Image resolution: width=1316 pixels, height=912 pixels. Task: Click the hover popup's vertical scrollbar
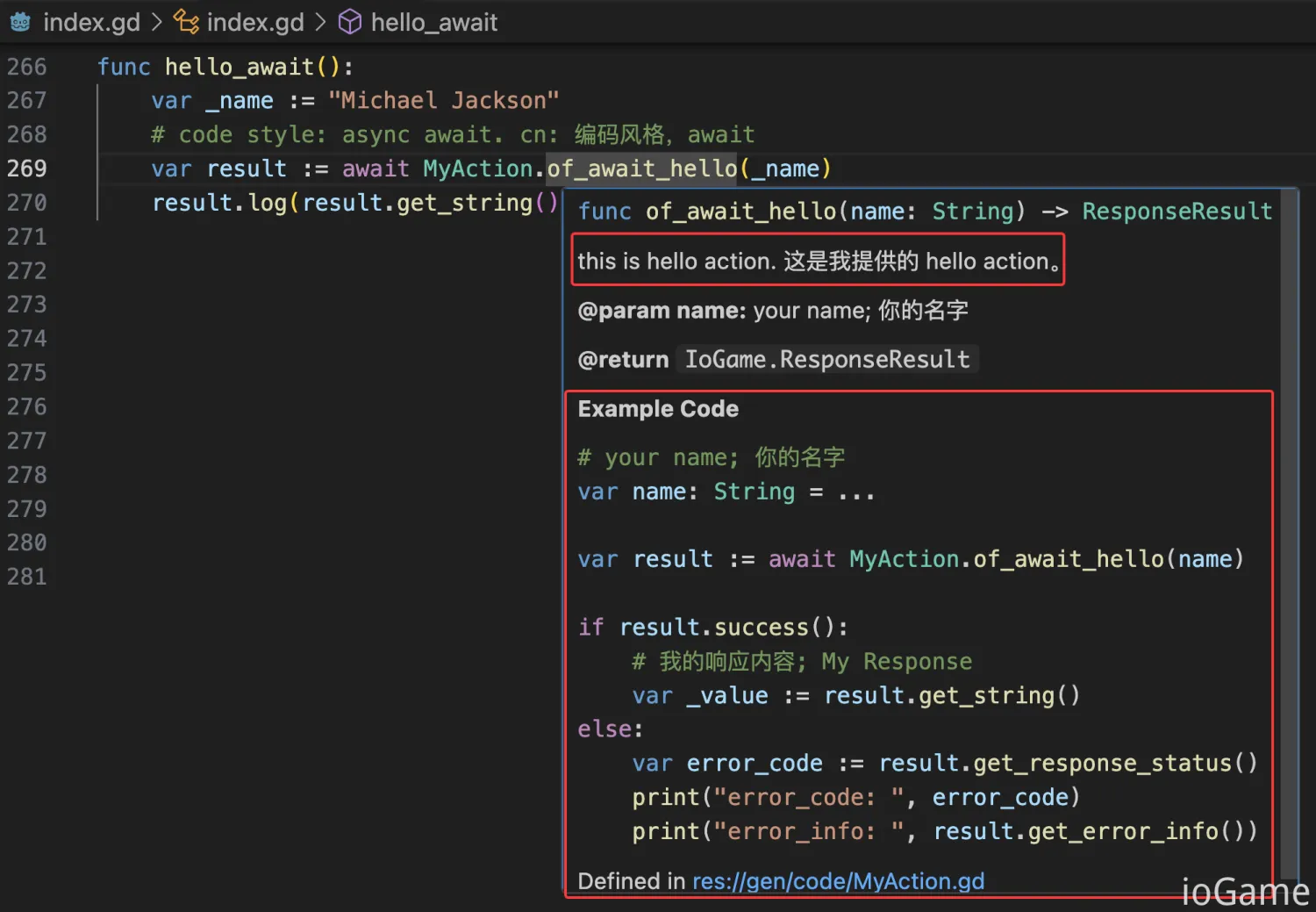pyautogui.click(x=1289, y=527)
